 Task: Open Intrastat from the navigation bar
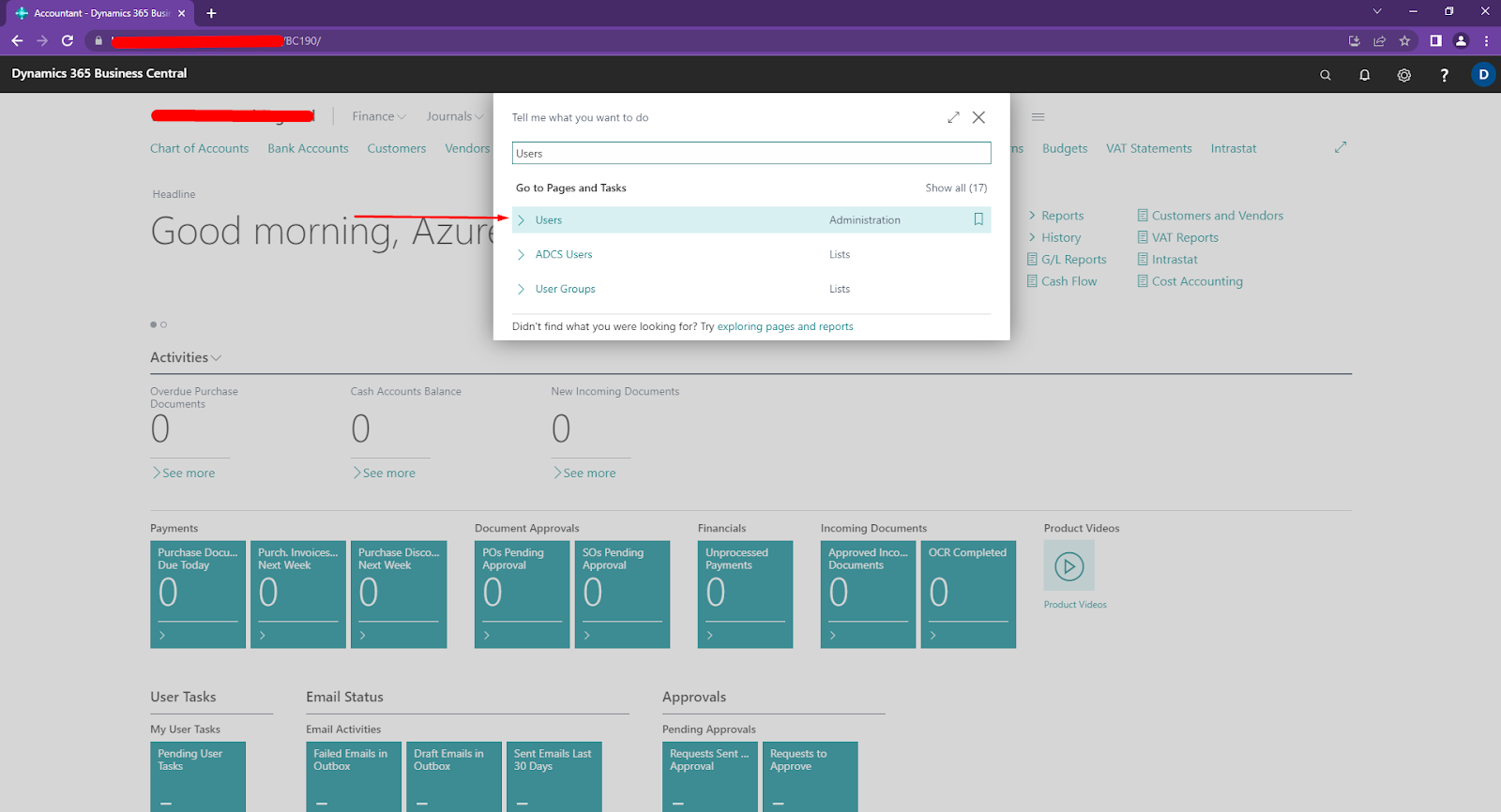coord(1234,148)
